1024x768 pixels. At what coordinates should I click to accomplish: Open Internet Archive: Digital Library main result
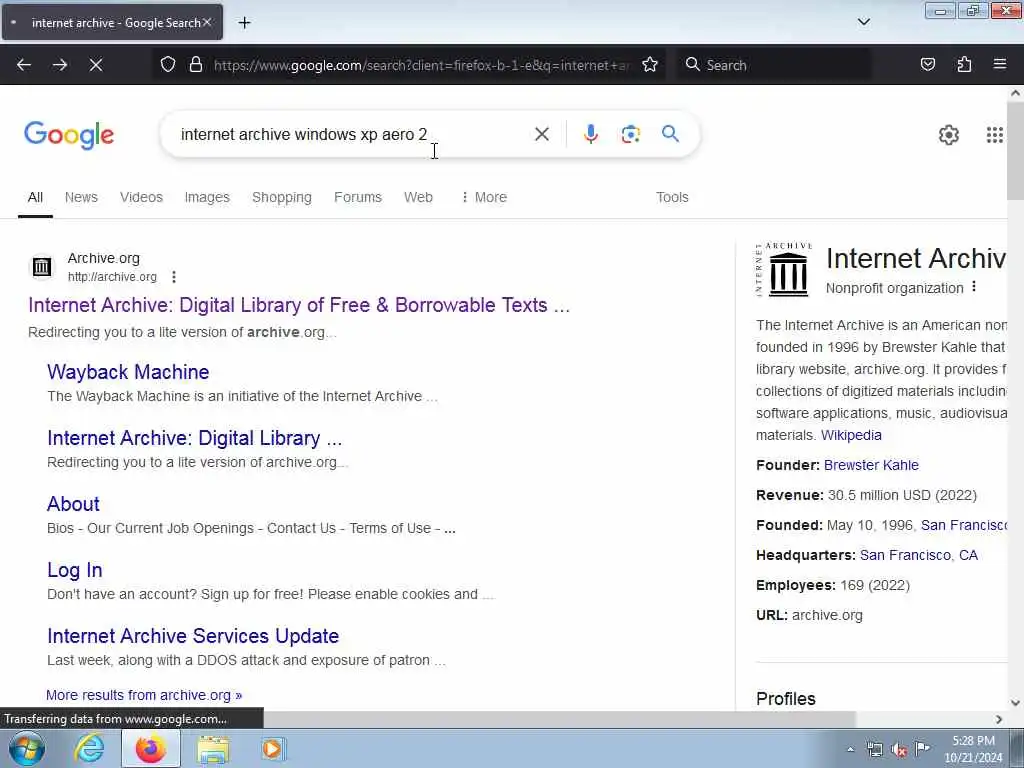coord(299,305)
